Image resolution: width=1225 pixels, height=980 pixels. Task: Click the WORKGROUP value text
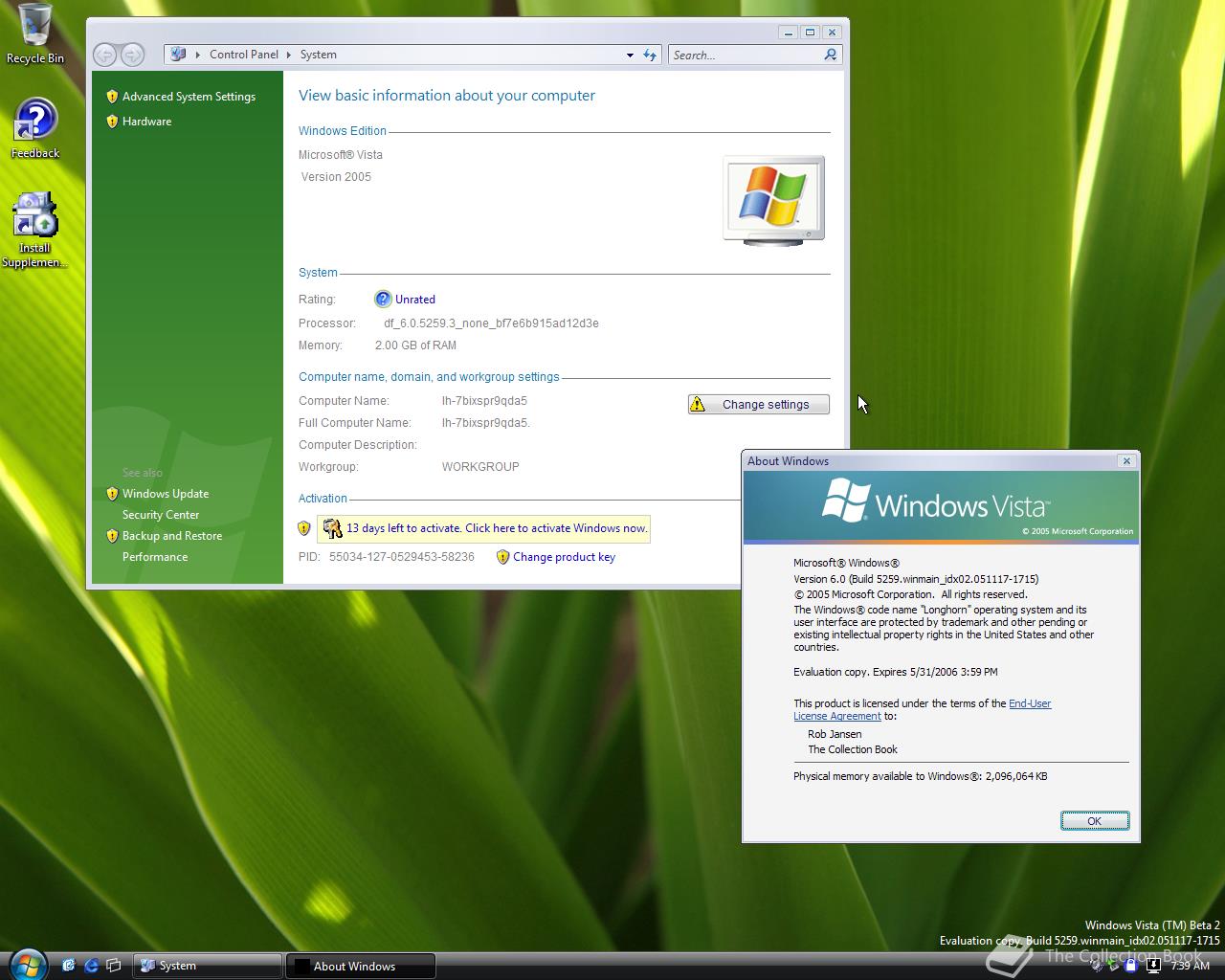(x=480, y=467)
